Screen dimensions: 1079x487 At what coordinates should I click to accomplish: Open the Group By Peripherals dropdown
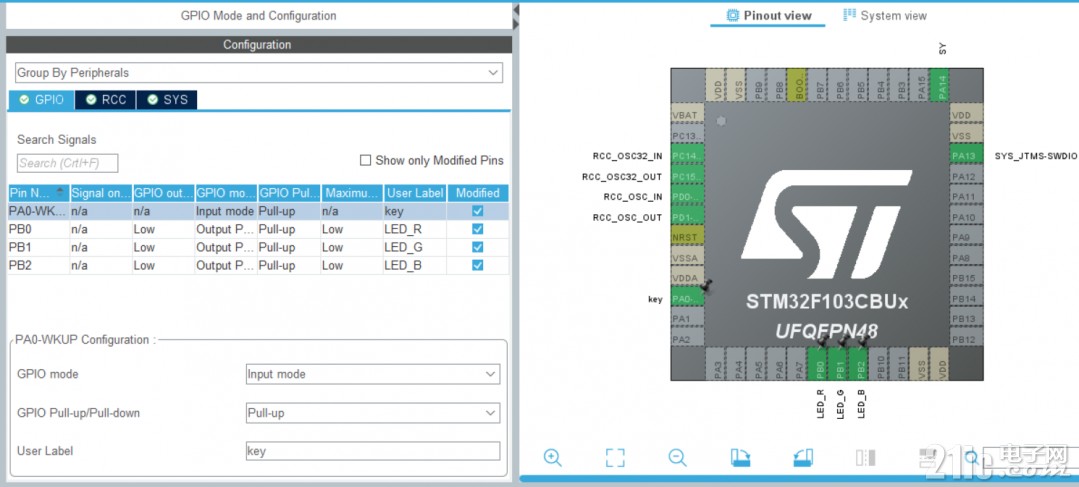259,72
